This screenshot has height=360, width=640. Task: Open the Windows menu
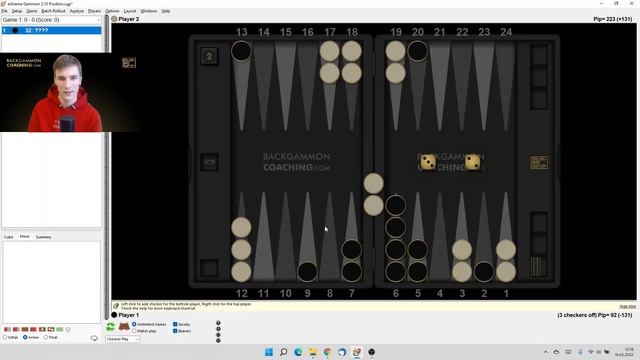point(149,11)
